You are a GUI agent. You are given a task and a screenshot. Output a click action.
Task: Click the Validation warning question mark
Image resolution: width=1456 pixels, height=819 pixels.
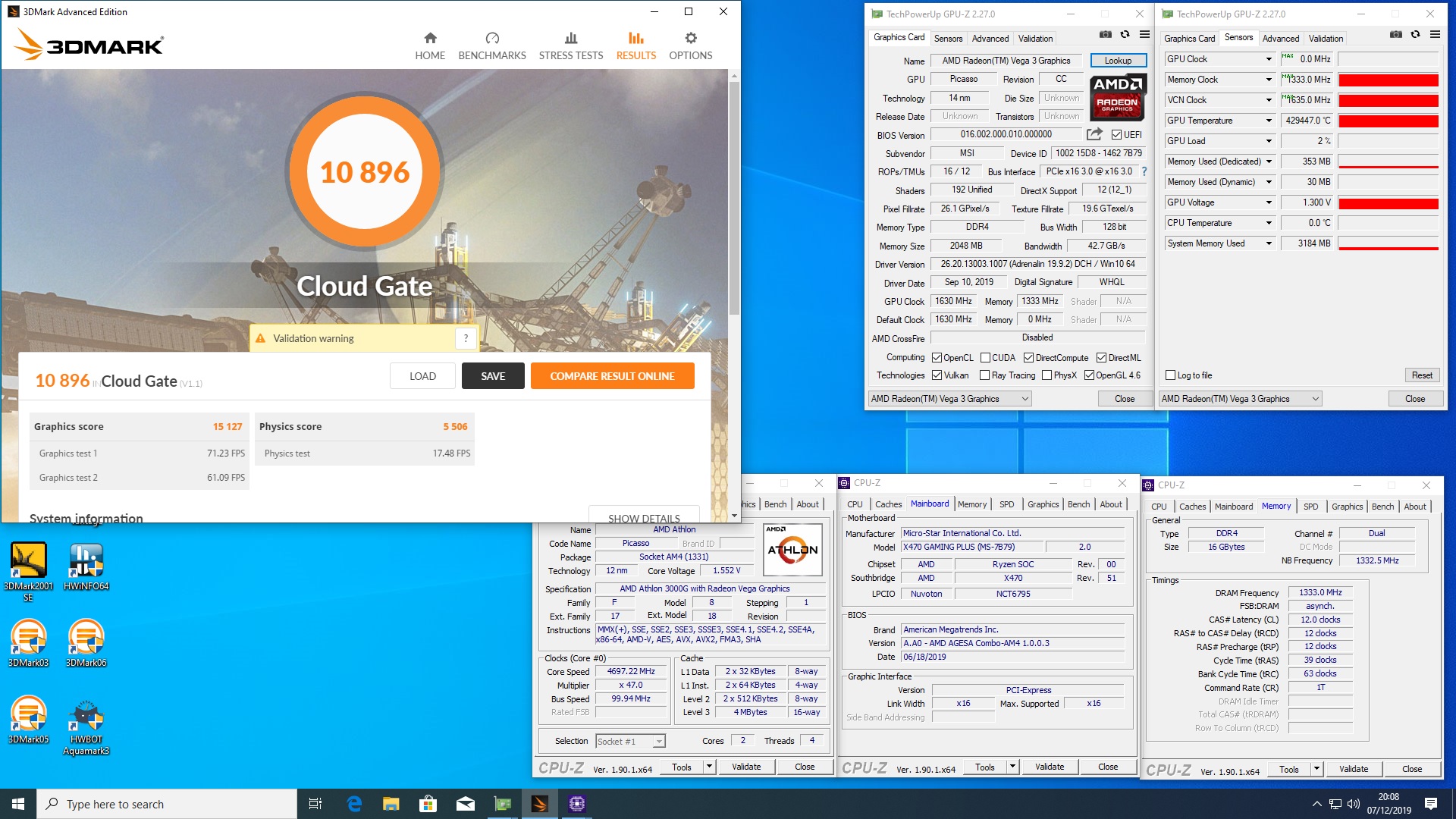466,338
